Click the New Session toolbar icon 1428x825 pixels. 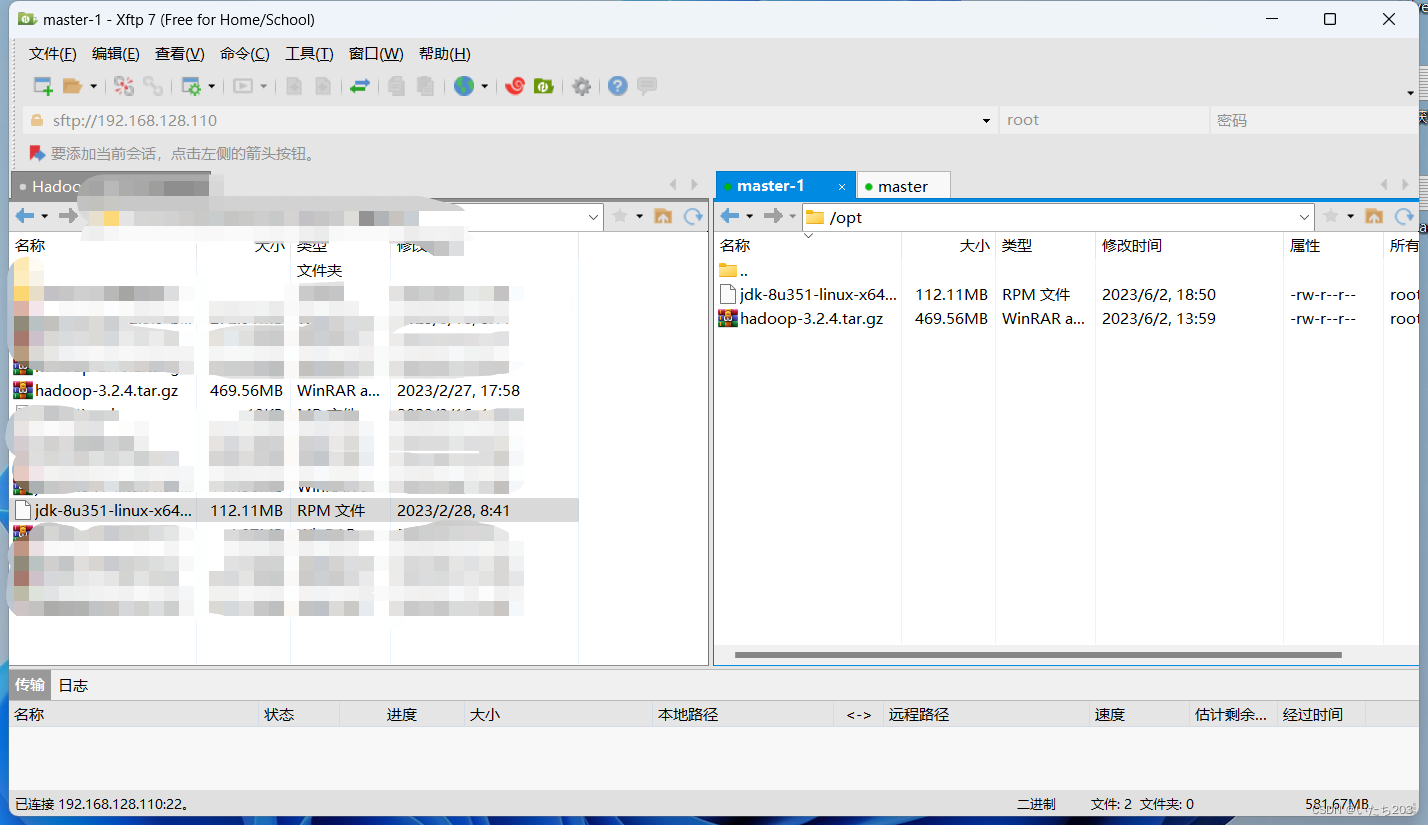tap(43, 86)
